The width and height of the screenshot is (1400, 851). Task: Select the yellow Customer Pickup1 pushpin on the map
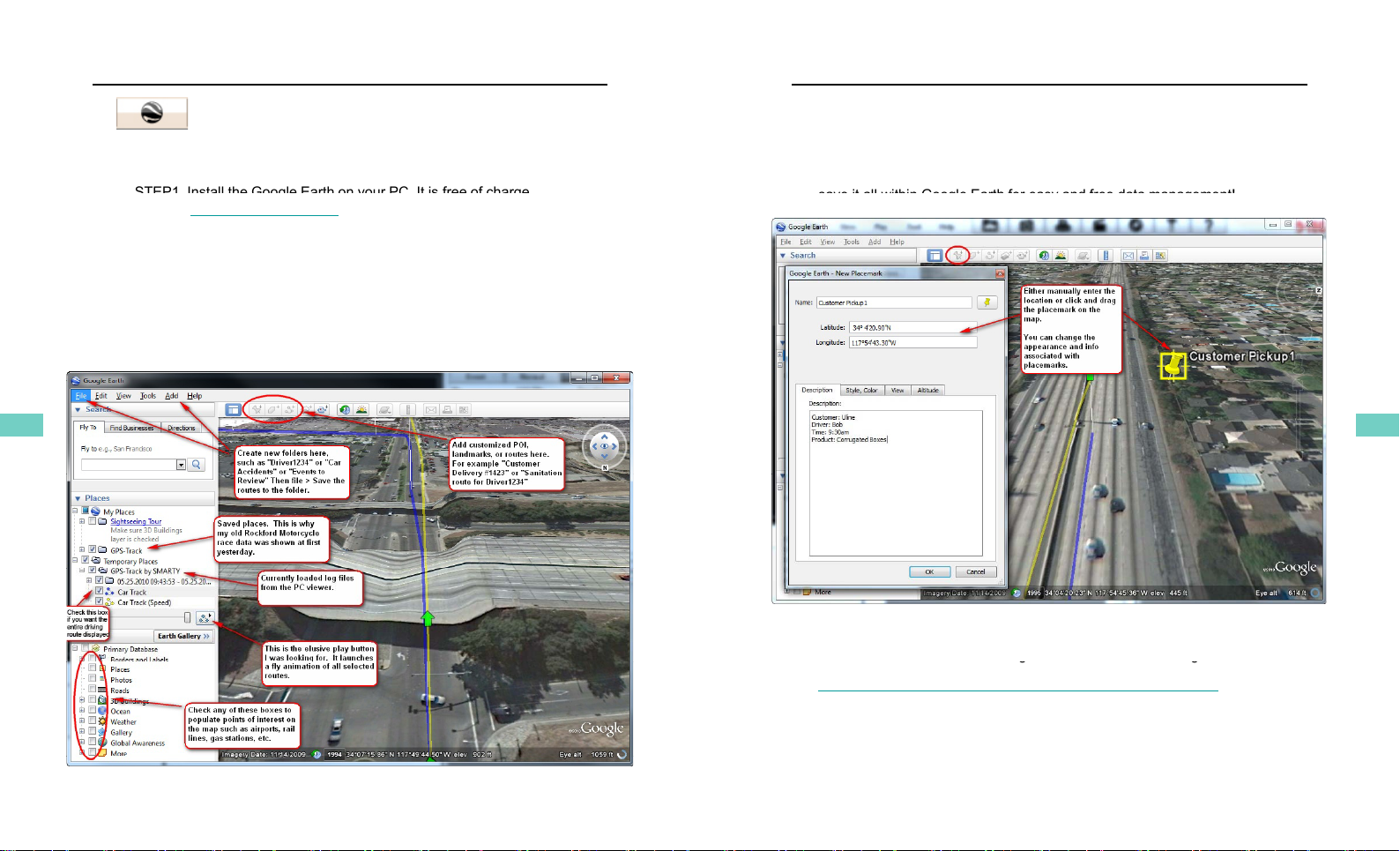tap(1173, 364)
